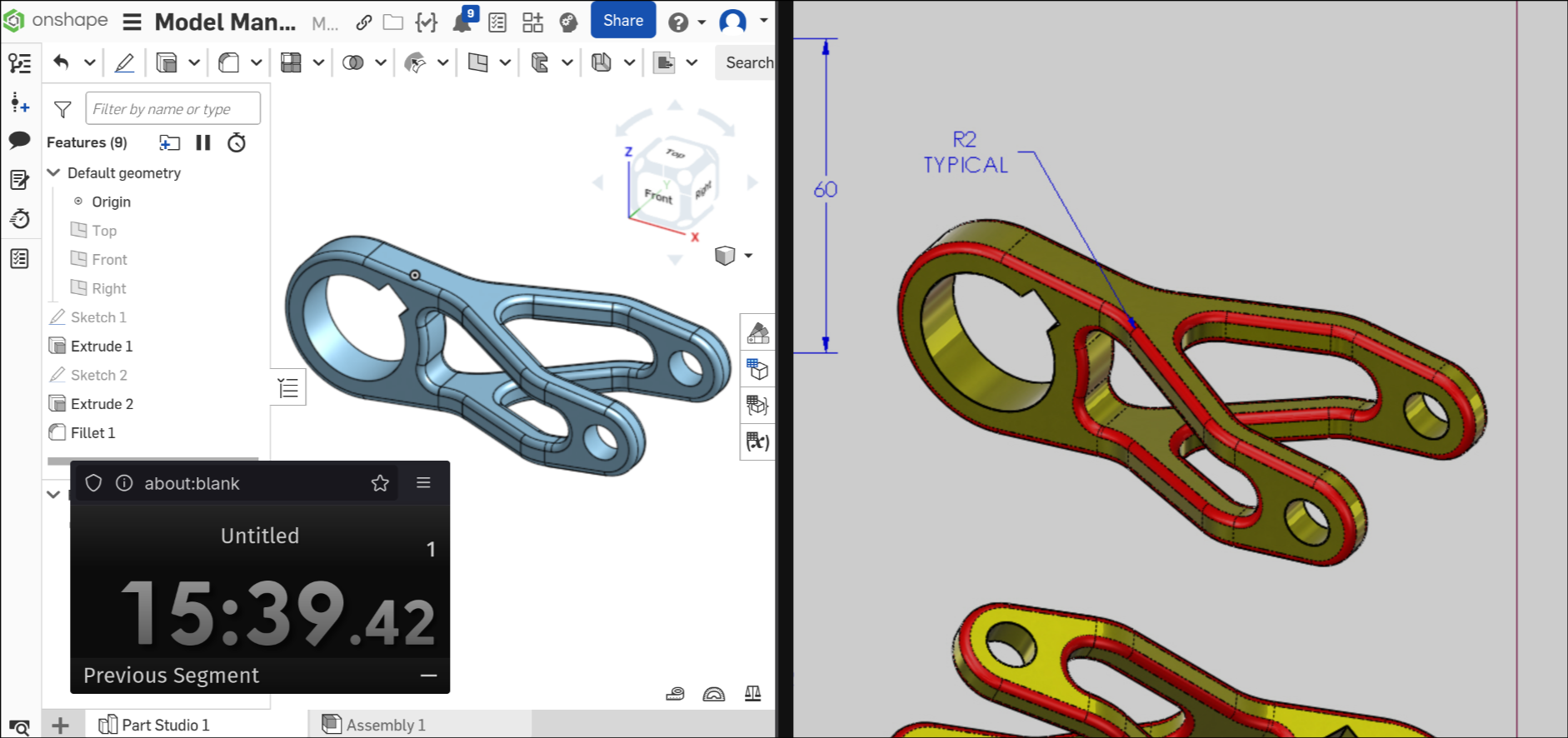Click the Extrude tool icon
Screen dimensions: 1568x738
tap(167, 62)
